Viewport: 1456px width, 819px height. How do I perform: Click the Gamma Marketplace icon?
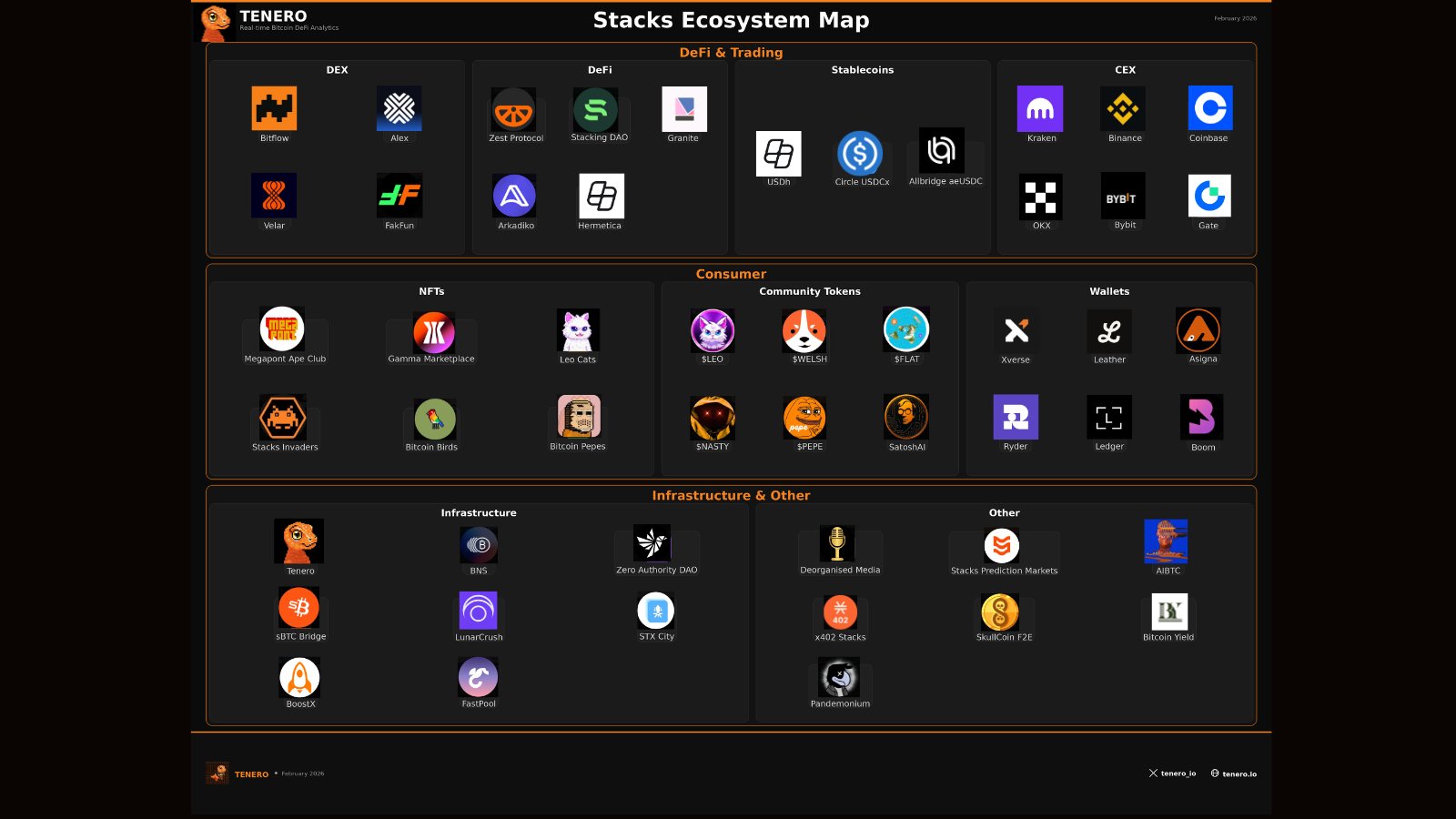434,331
